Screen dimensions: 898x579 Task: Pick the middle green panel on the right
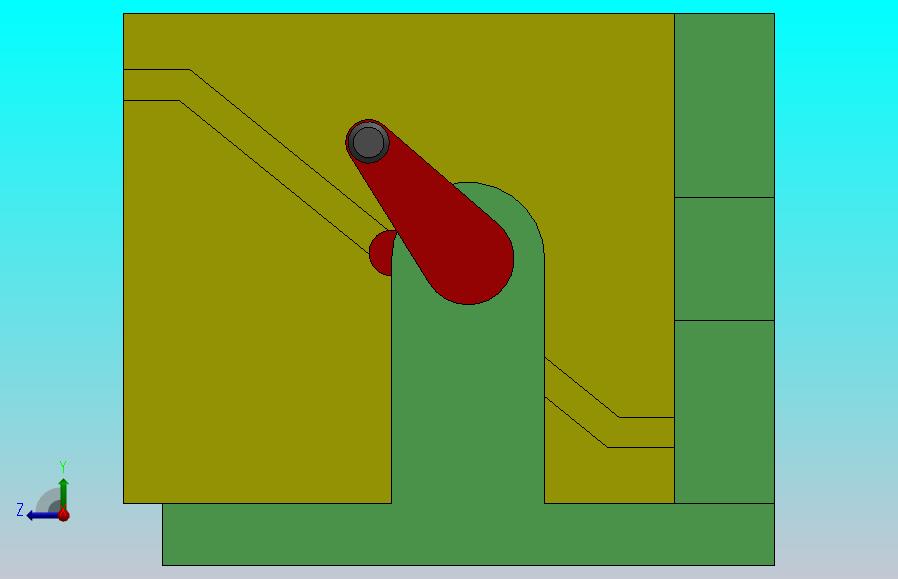724,259
